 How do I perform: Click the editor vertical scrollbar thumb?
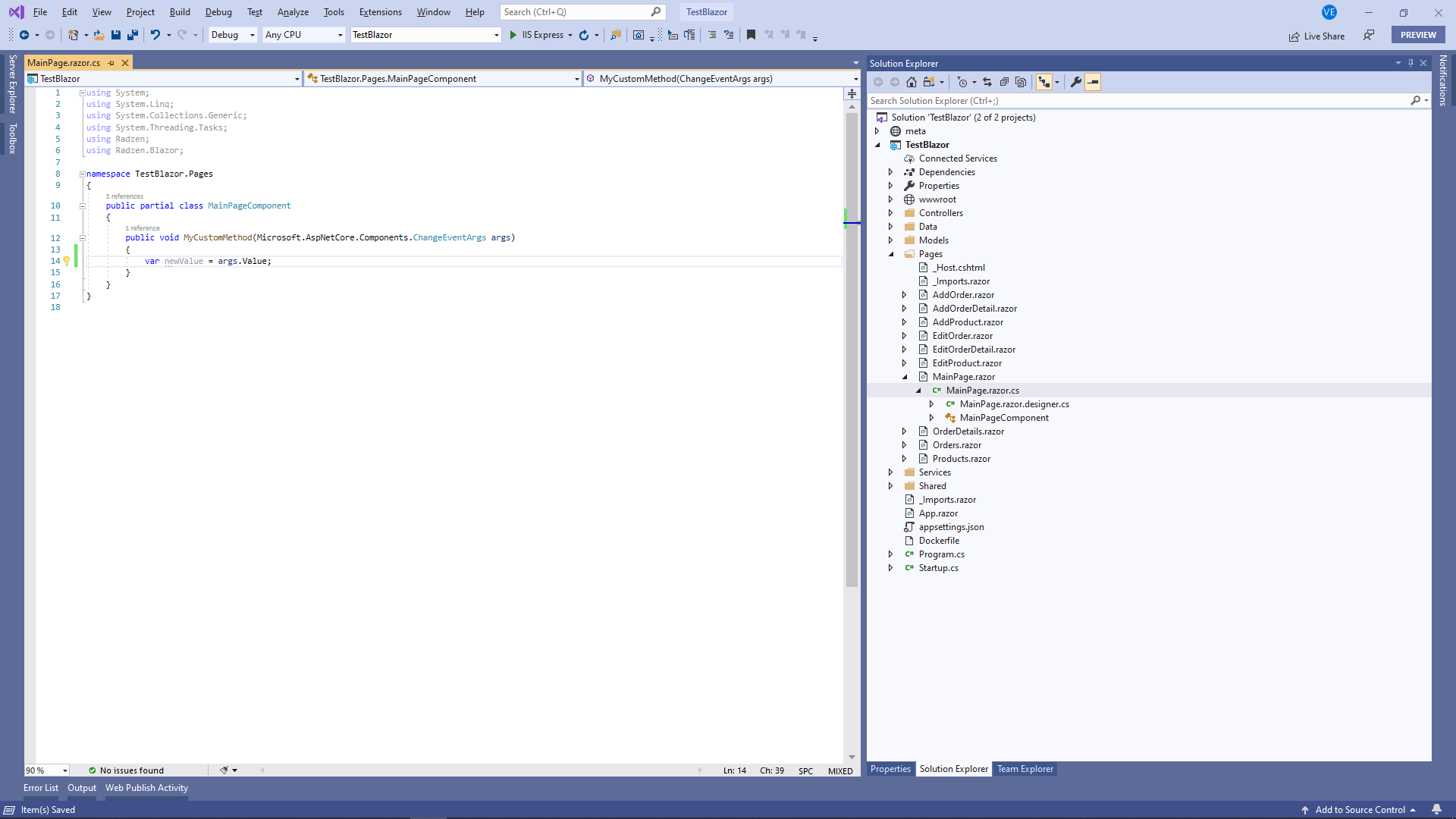pyautogui.click(x=852, y=349)
